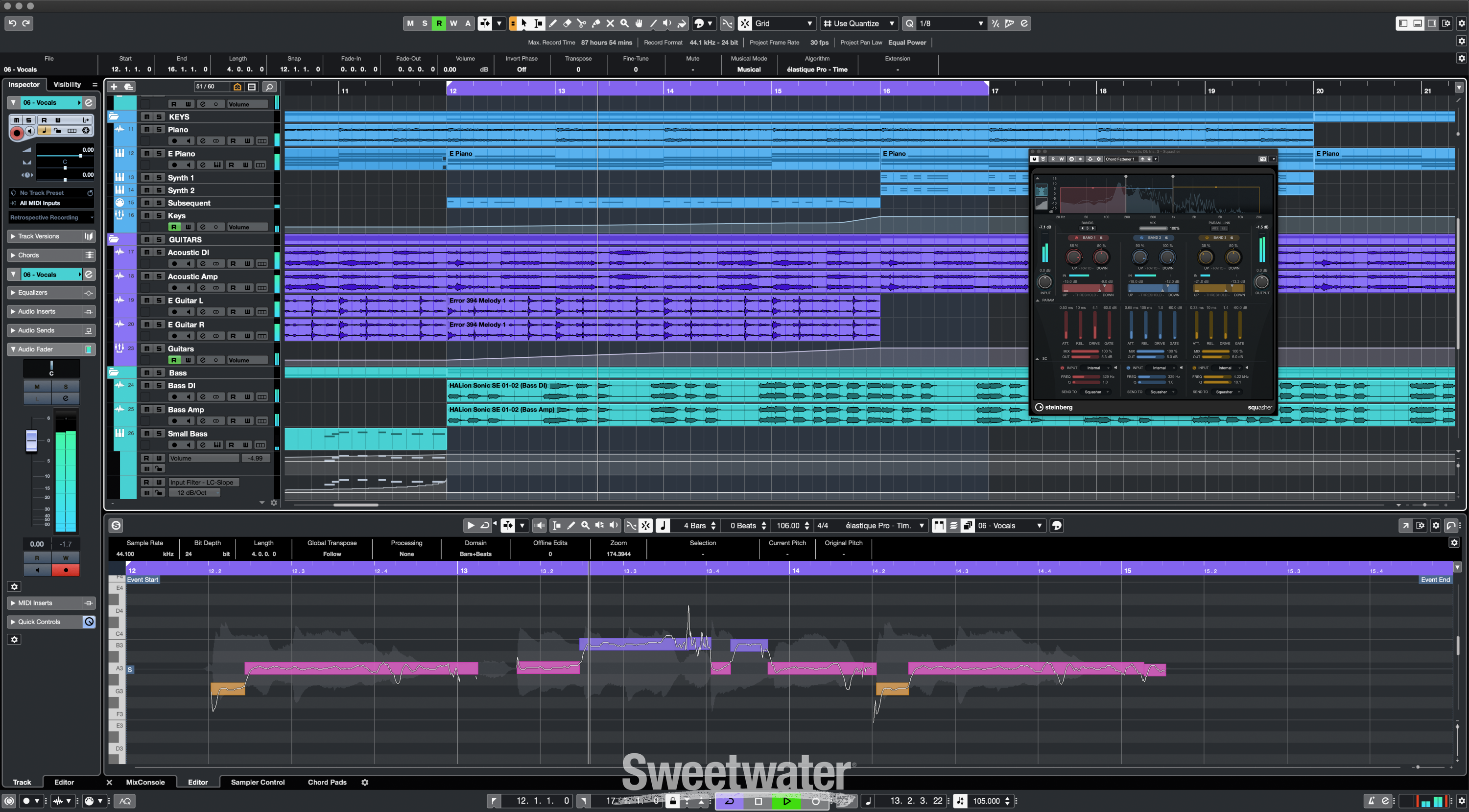Image resolution: width=1469 pixels, height=812 pixels.
Task: Select the Zoom magnifier tool in main toolbar
Action: [624, 23]
